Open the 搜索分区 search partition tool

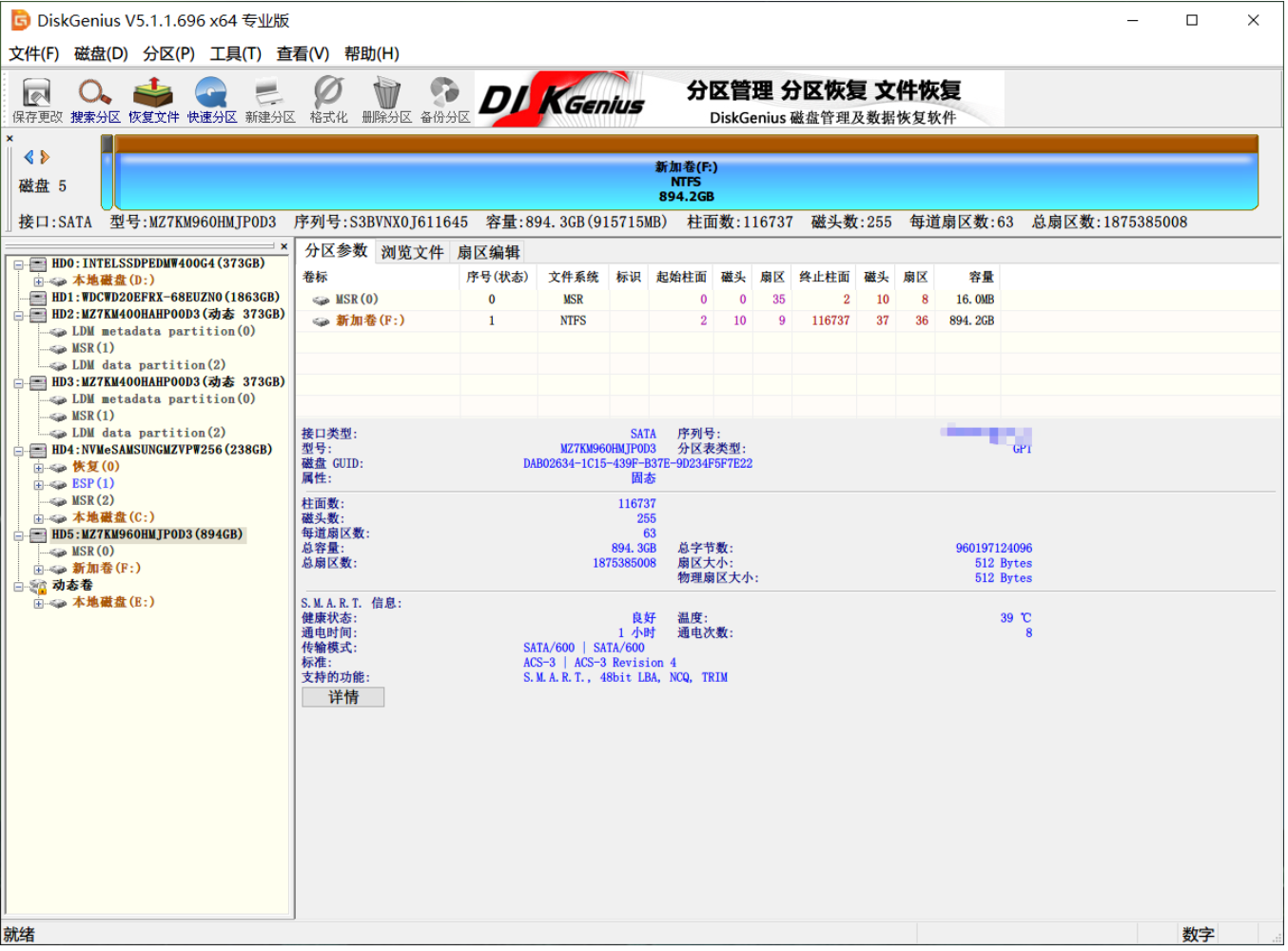(95, 100)
